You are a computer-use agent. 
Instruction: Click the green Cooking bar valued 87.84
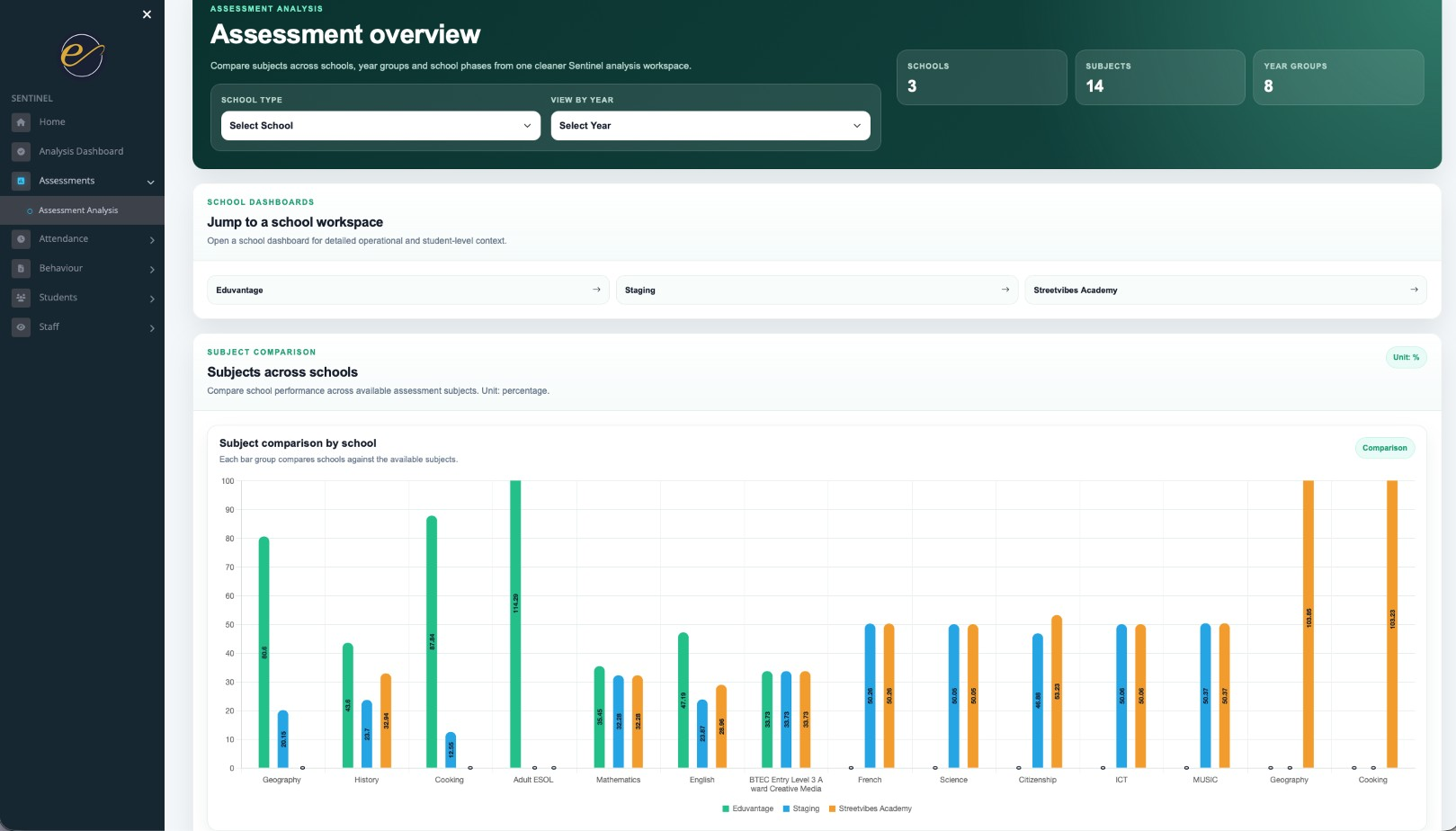pos(432,642)
